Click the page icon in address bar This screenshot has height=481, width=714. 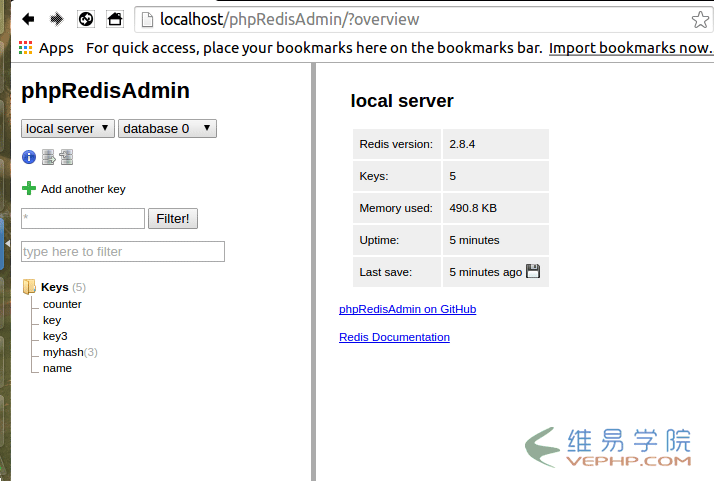point(147,20)
